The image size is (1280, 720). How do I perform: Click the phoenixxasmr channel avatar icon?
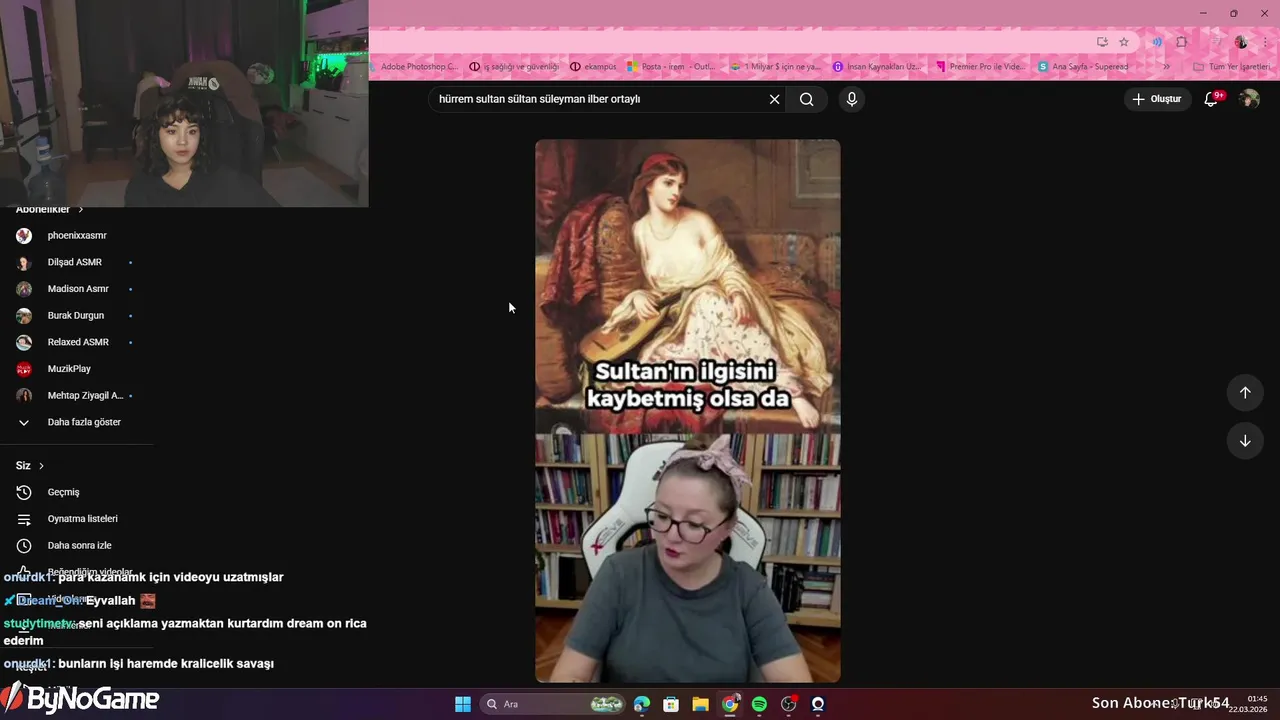coord(24,236)
